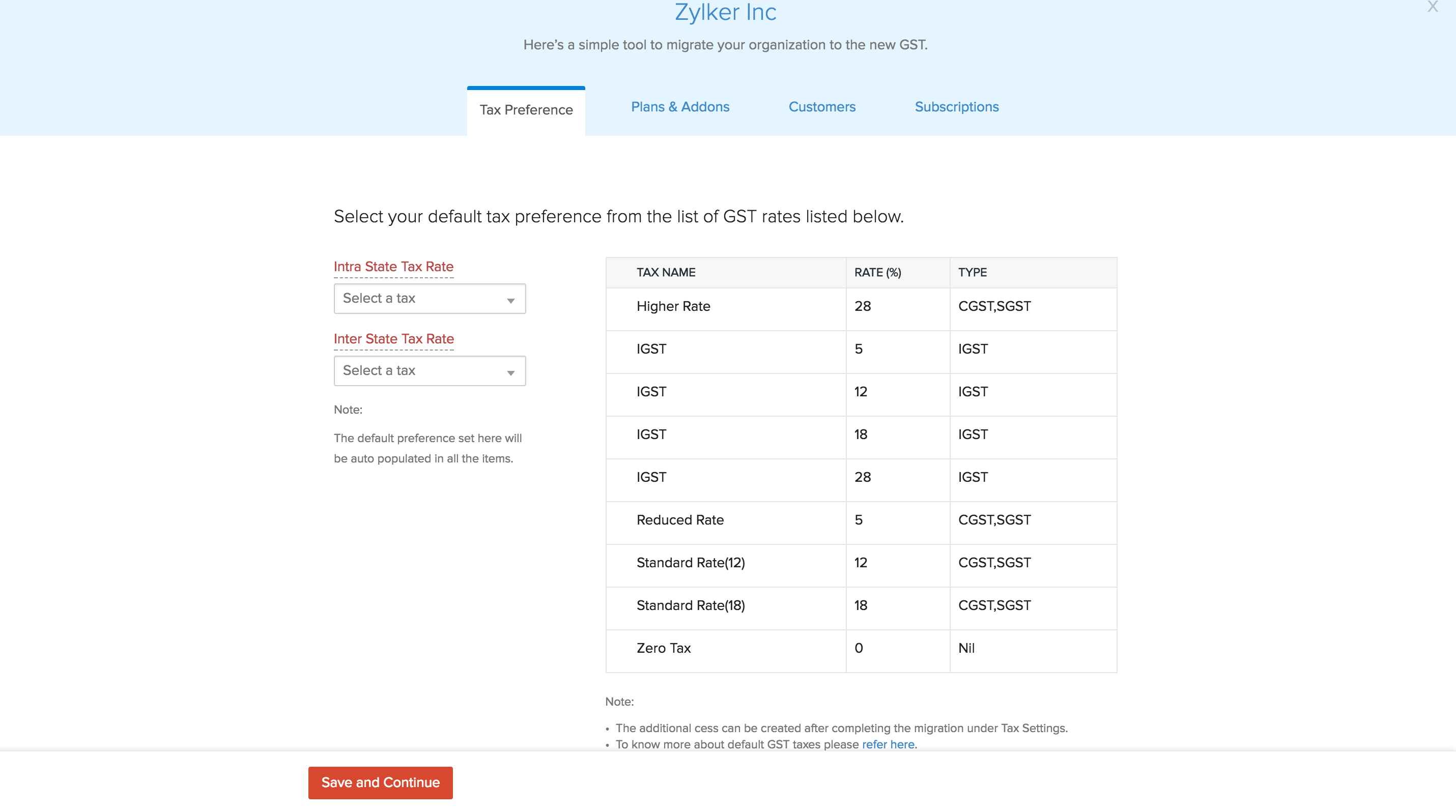Screen dimensions: 1456x812
Task: Switch to the Customers tab
Action: [822, 107]
